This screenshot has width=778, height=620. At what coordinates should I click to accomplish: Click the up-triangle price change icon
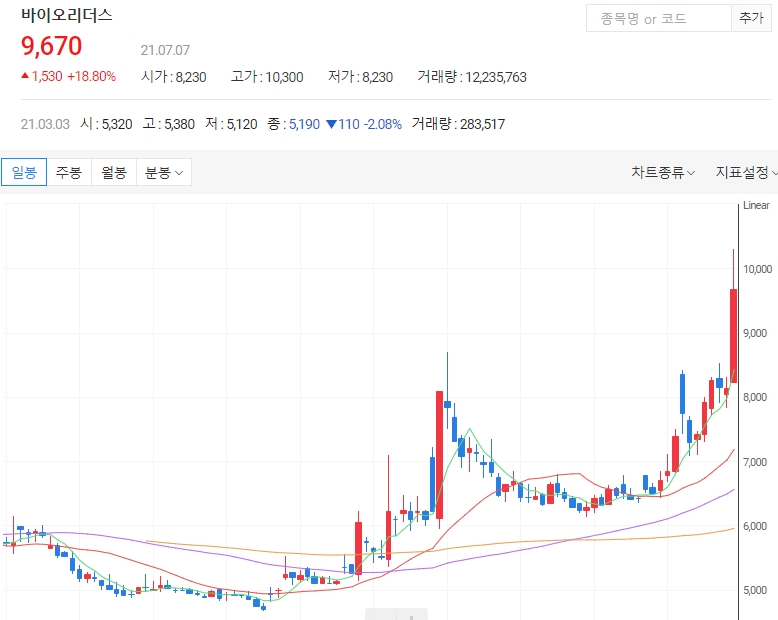point(25,75)
